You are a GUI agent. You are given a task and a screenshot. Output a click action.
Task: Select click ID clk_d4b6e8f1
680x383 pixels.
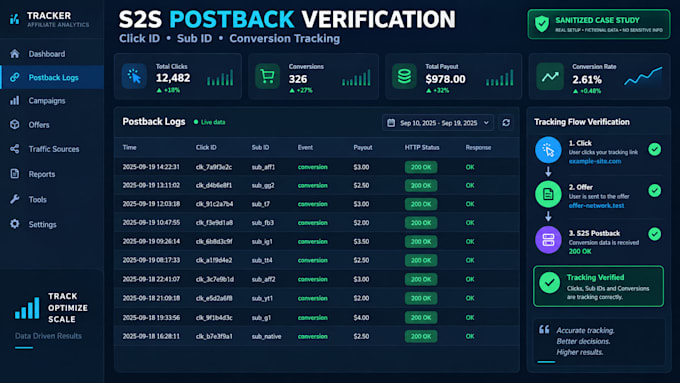(x=214, y=185)
